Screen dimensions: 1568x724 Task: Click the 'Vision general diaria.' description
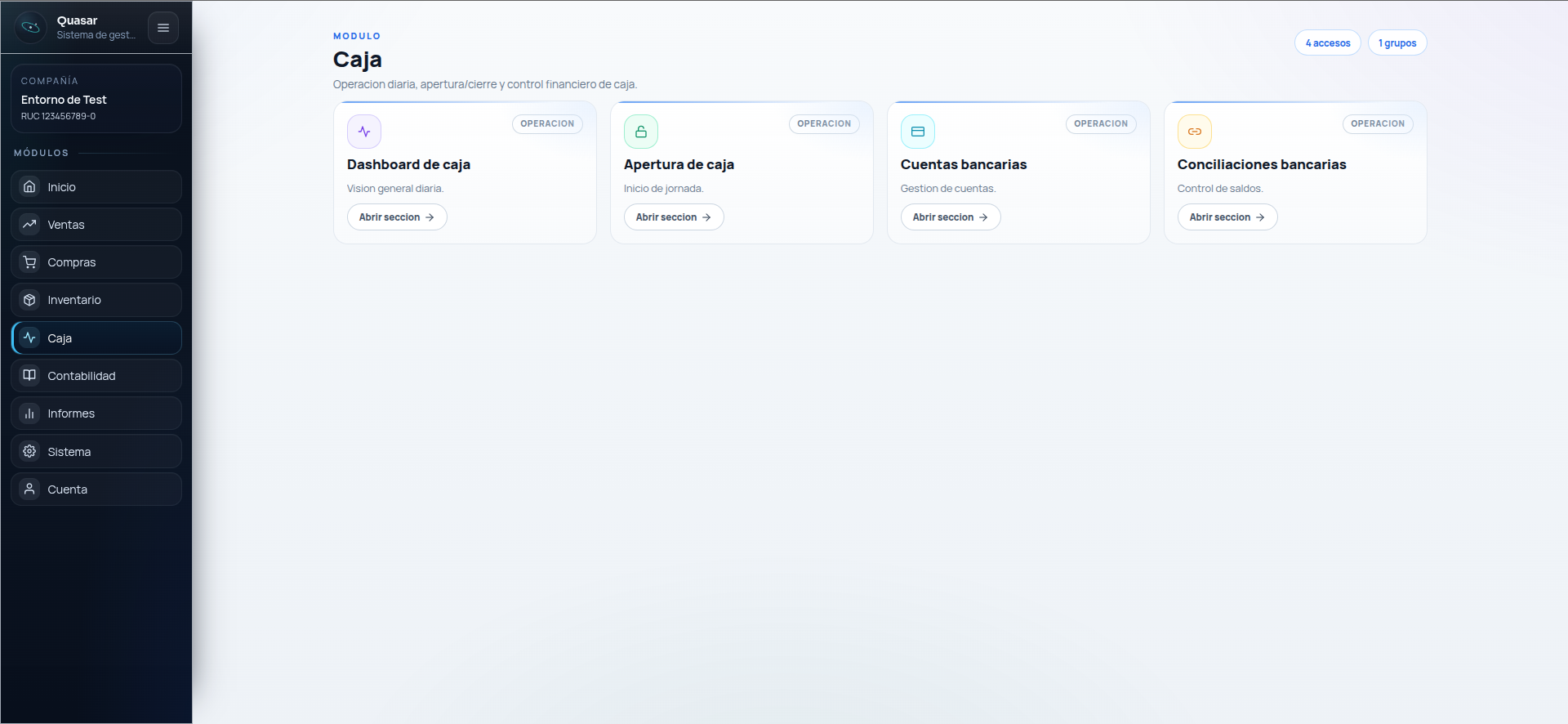click(395, 189)
